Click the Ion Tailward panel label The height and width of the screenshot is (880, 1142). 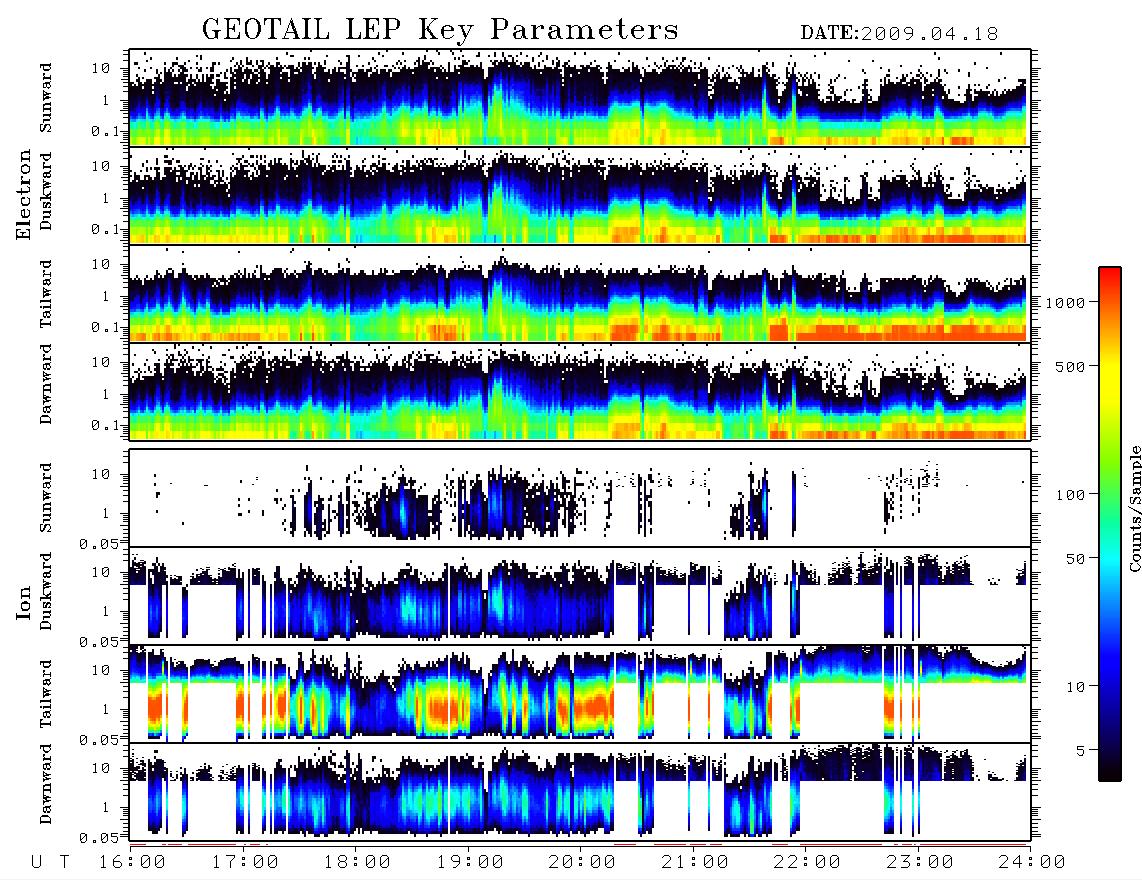coord(46,694)
